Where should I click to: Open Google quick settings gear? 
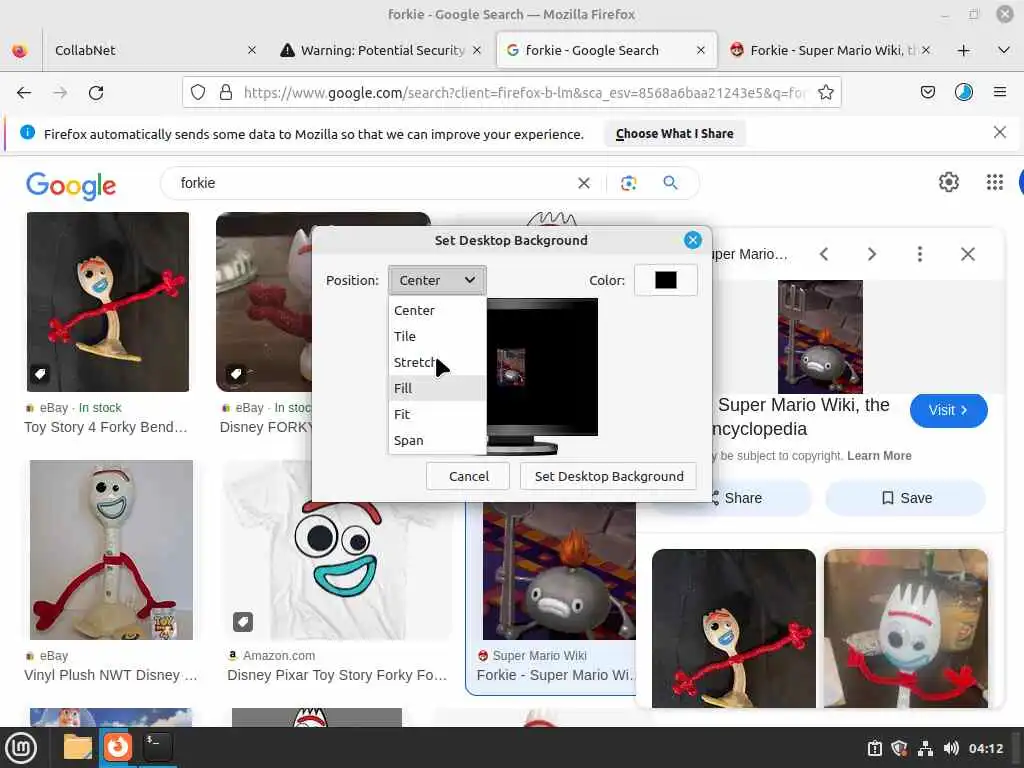948,182
